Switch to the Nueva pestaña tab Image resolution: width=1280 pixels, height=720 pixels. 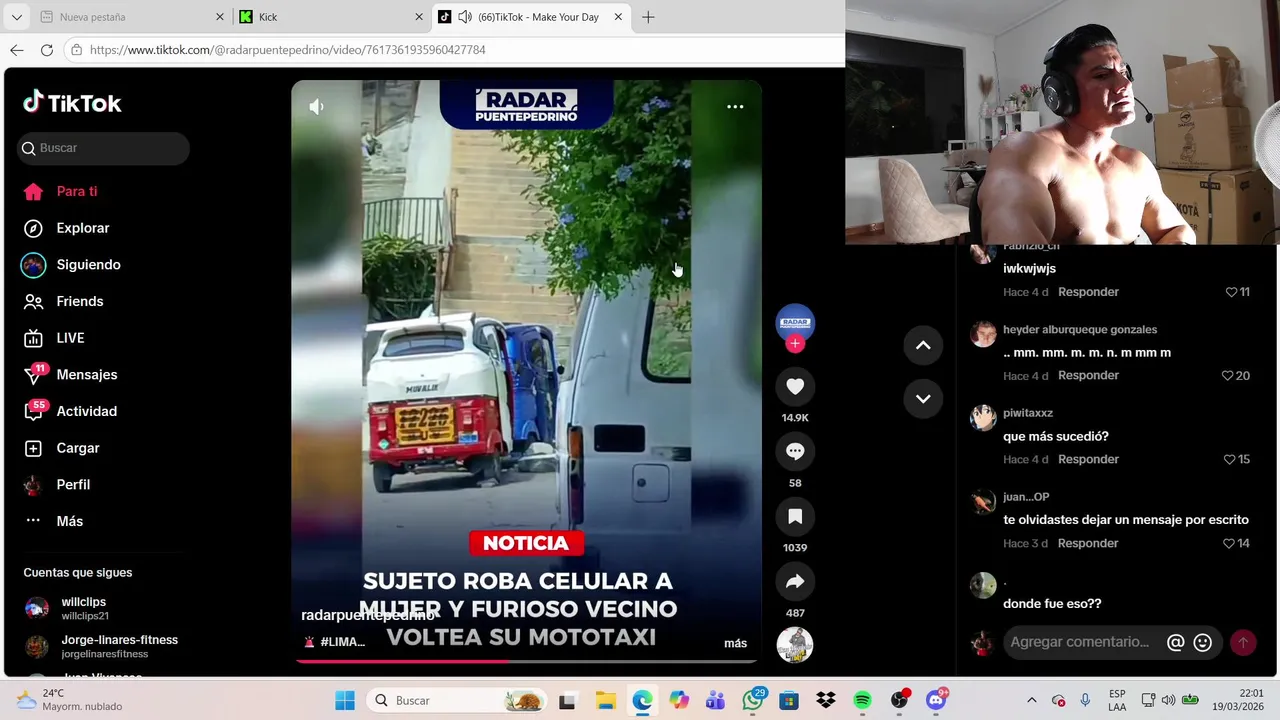click(x=130, y=17)
